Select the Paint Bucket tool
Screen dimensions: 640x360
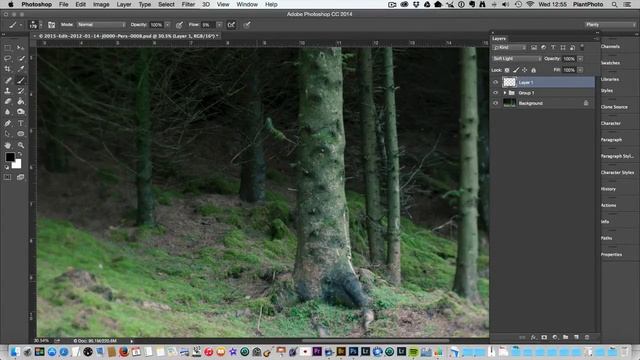(x=20, y=101)
